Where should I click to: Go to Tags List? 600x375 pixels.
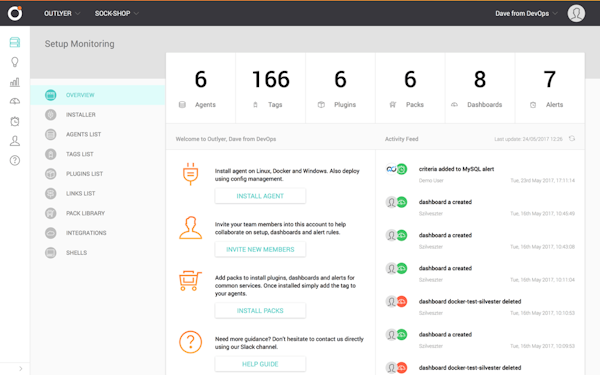point(98,154)
